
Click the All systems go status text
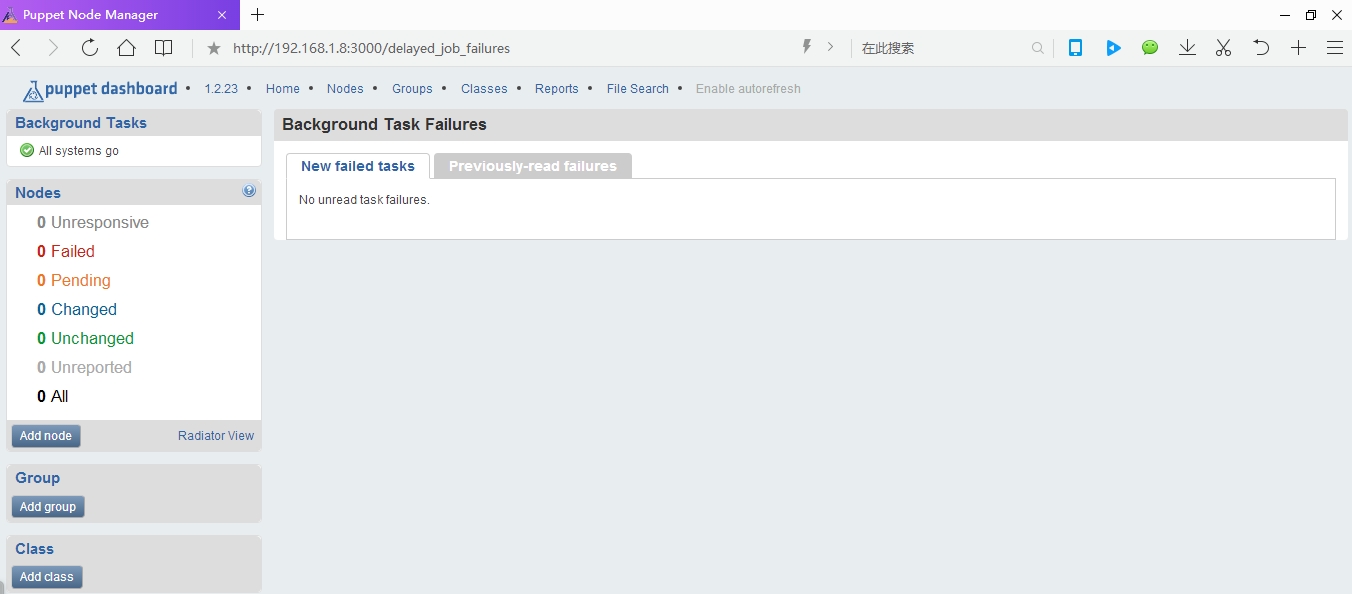(x=79, y=151)
